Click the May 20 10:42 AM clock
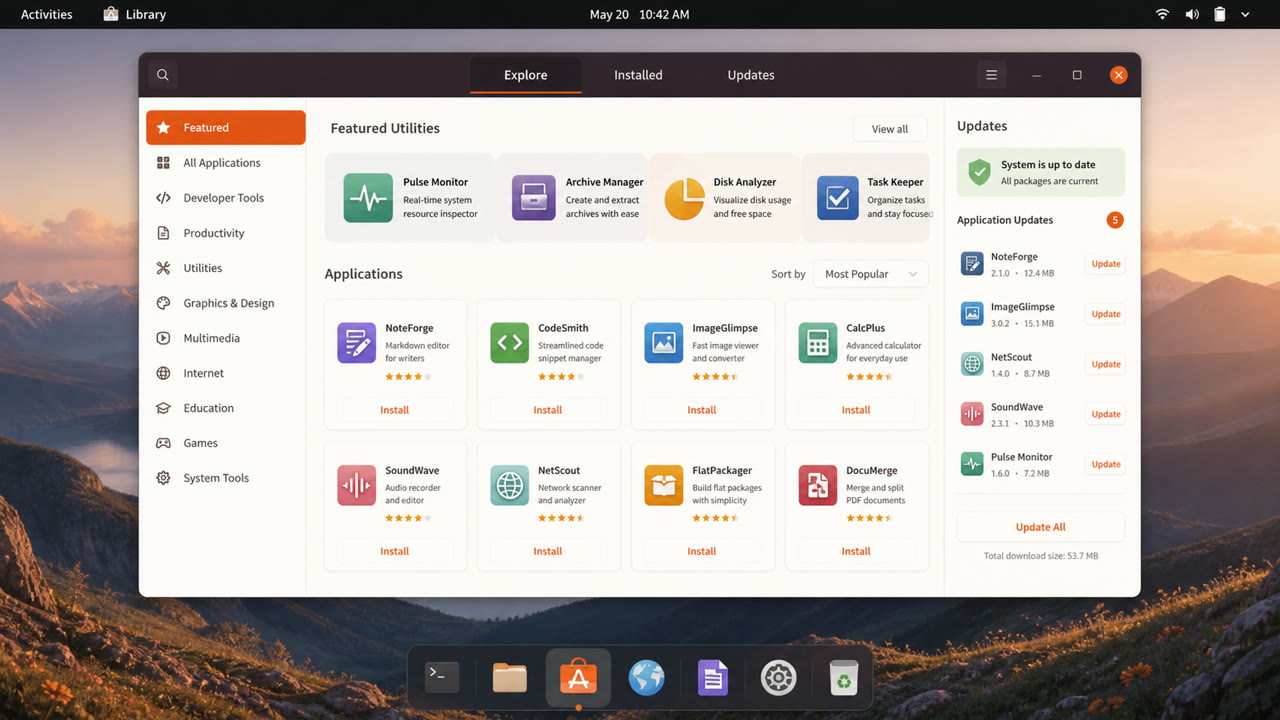 pos(639,15)
